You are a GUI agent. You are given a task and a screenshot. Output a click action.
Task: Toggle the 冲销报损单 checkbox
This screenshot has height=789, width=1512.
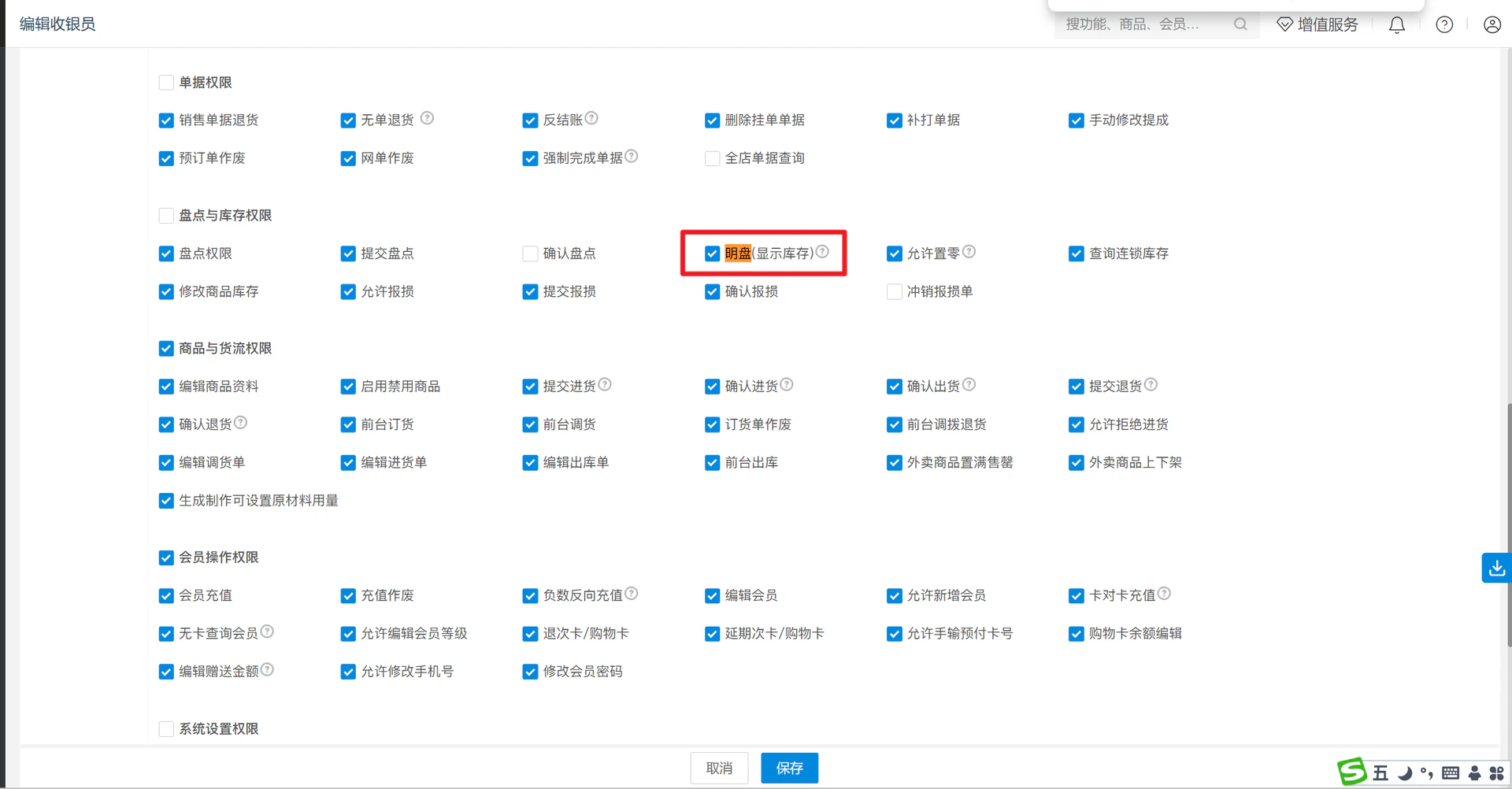894,292
